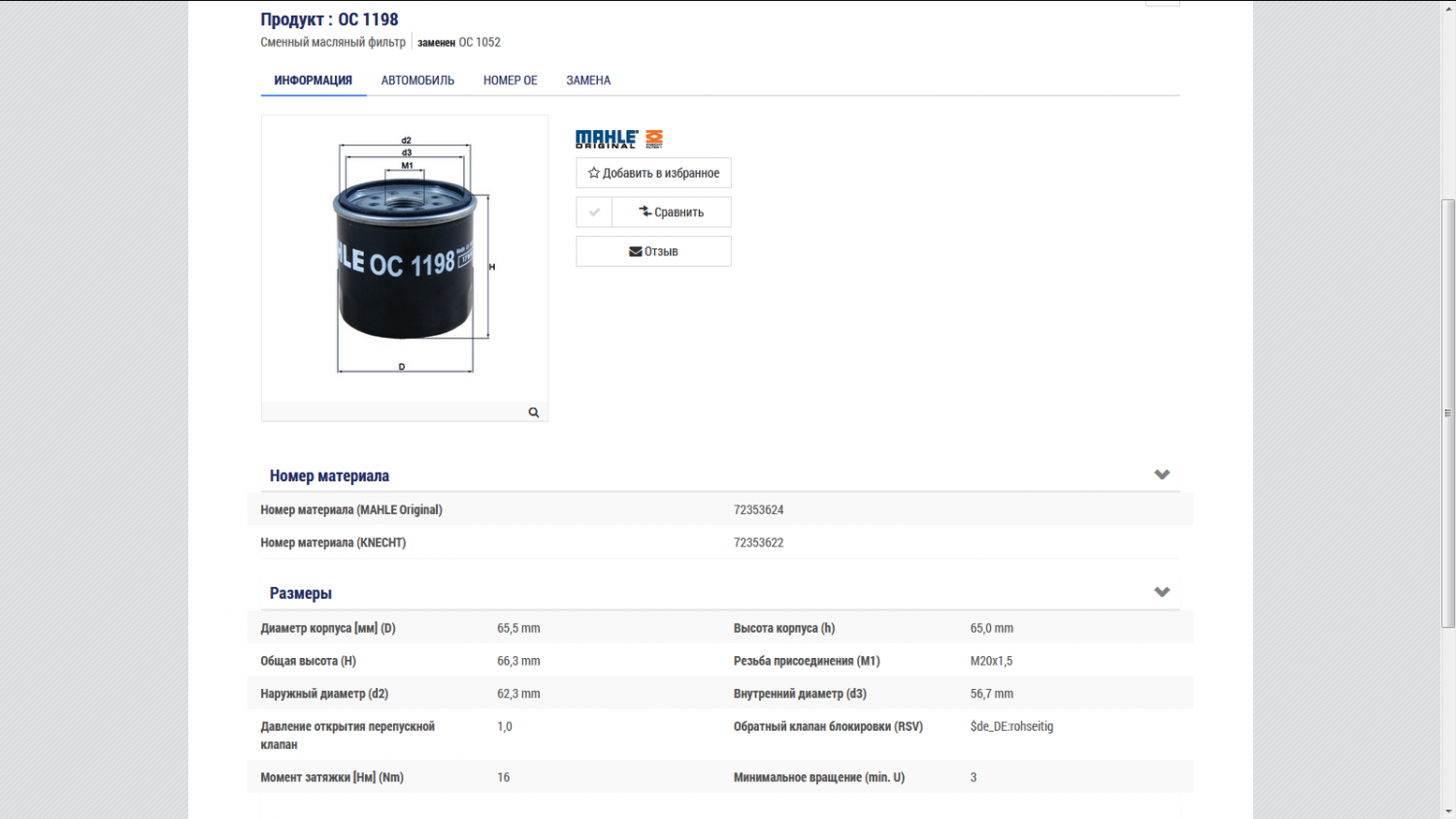Click the Минимальное вращение label
Image resolution: width=1456 pixels, height=819 pixels.
[819, 777]
